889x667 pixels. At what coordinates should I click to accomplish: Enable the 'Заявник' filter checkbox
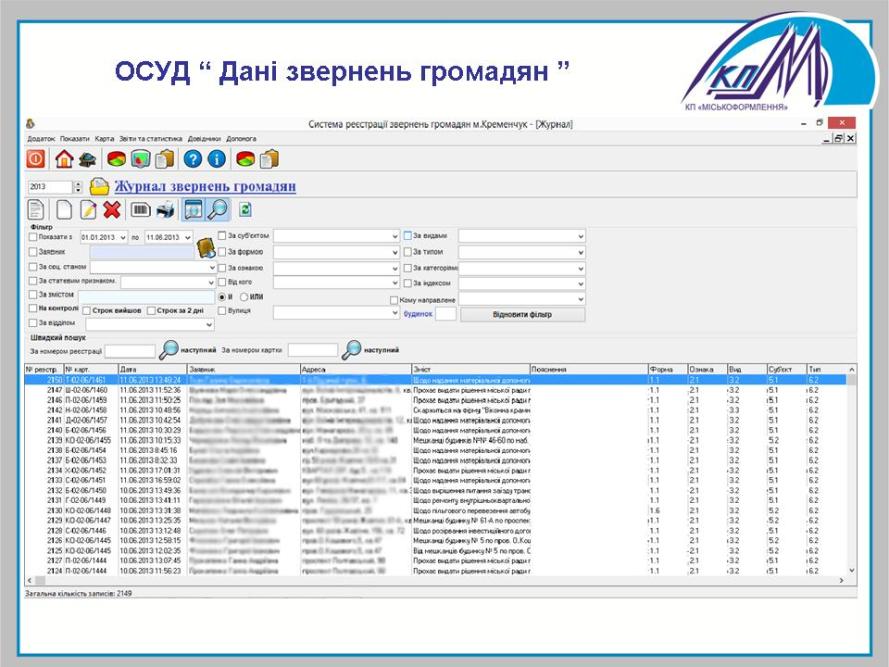click(x=33, y=253)
